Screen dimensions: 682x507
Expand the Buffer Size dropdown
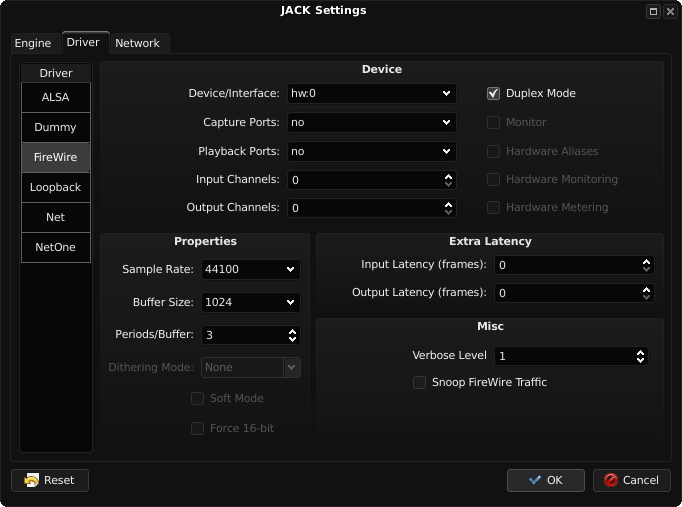click(x=251, y=302)
